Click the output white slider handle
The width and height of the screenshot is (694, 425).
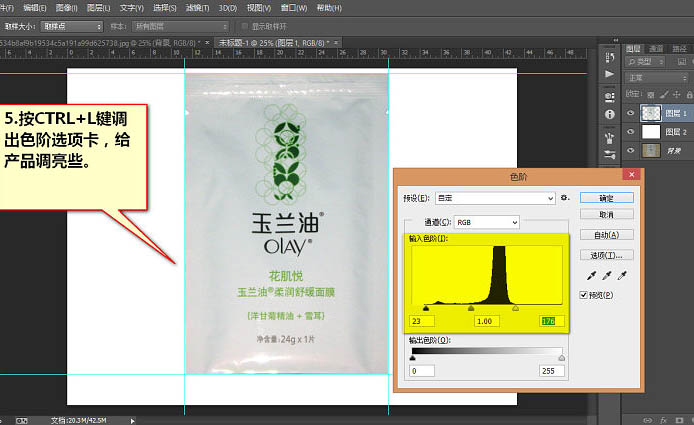click(x=562, y=358)
